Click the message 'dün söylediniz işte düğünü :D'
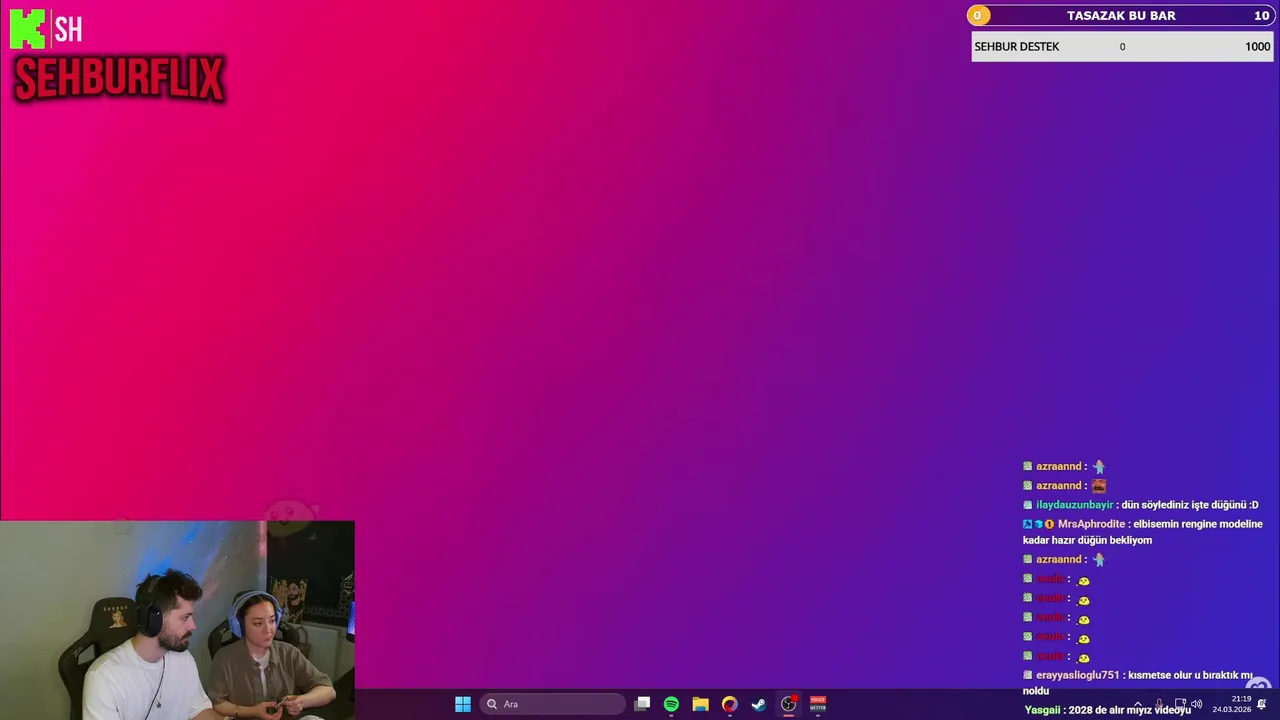The width and height of the screenshot is (1280, 720). (x=1190, y=505)
